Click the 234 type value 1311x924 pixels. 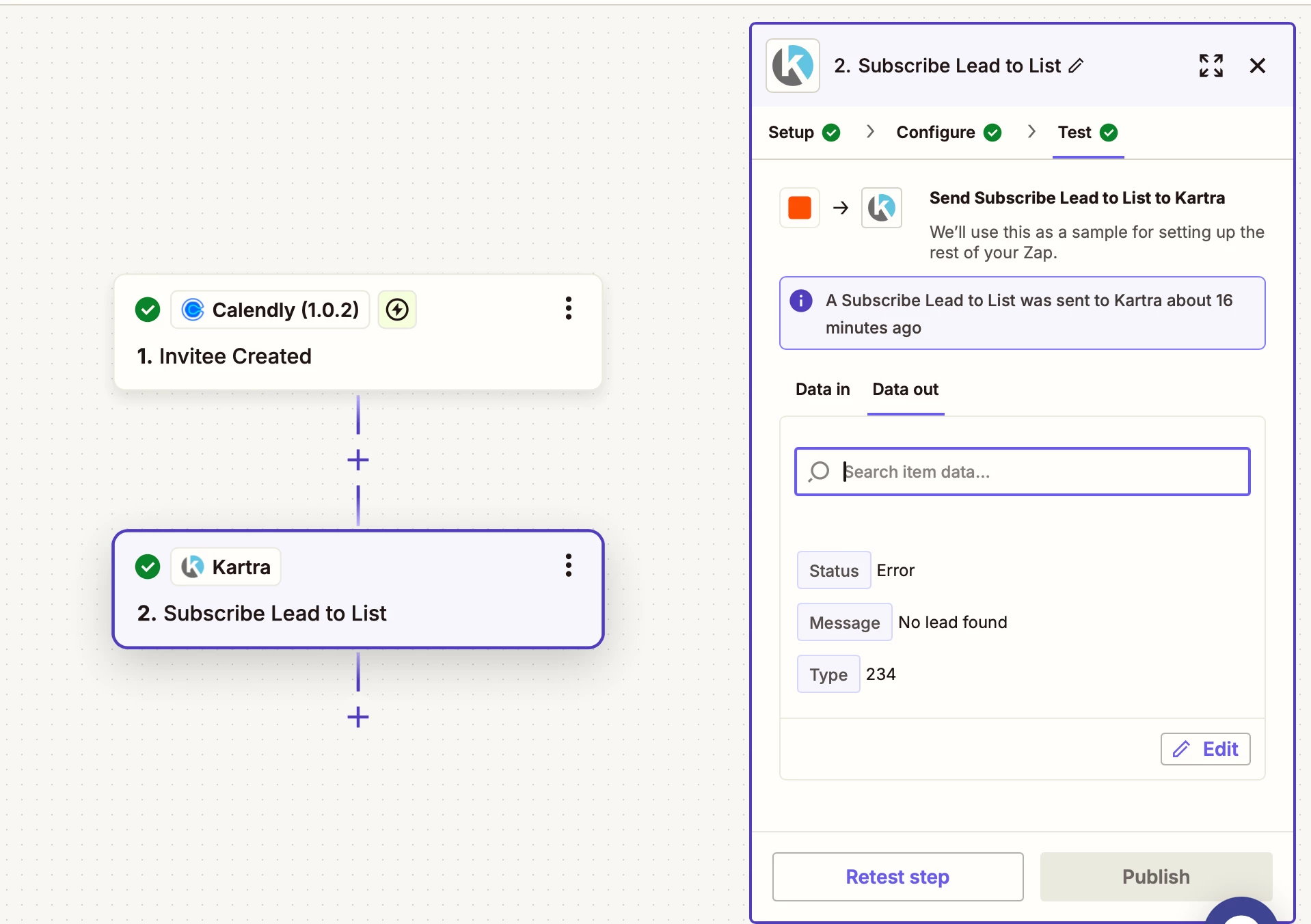(x=880, y=675)
